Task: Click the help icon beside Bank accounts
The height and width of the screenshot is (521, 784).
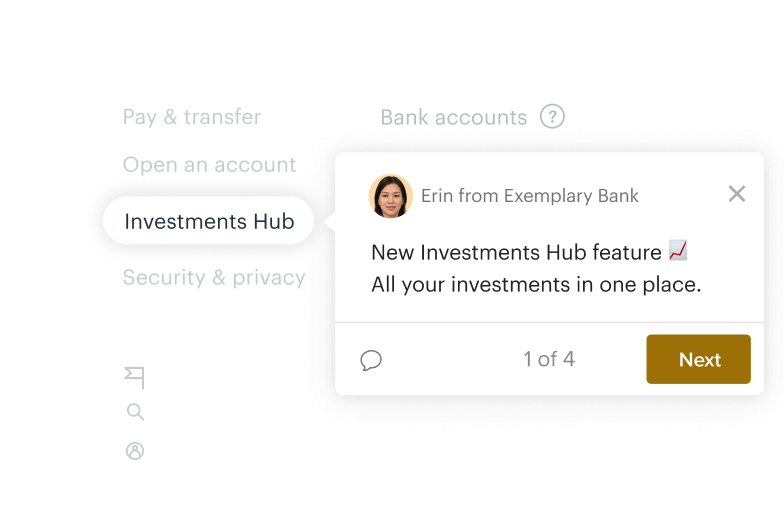Action: (x=552, y=117)
